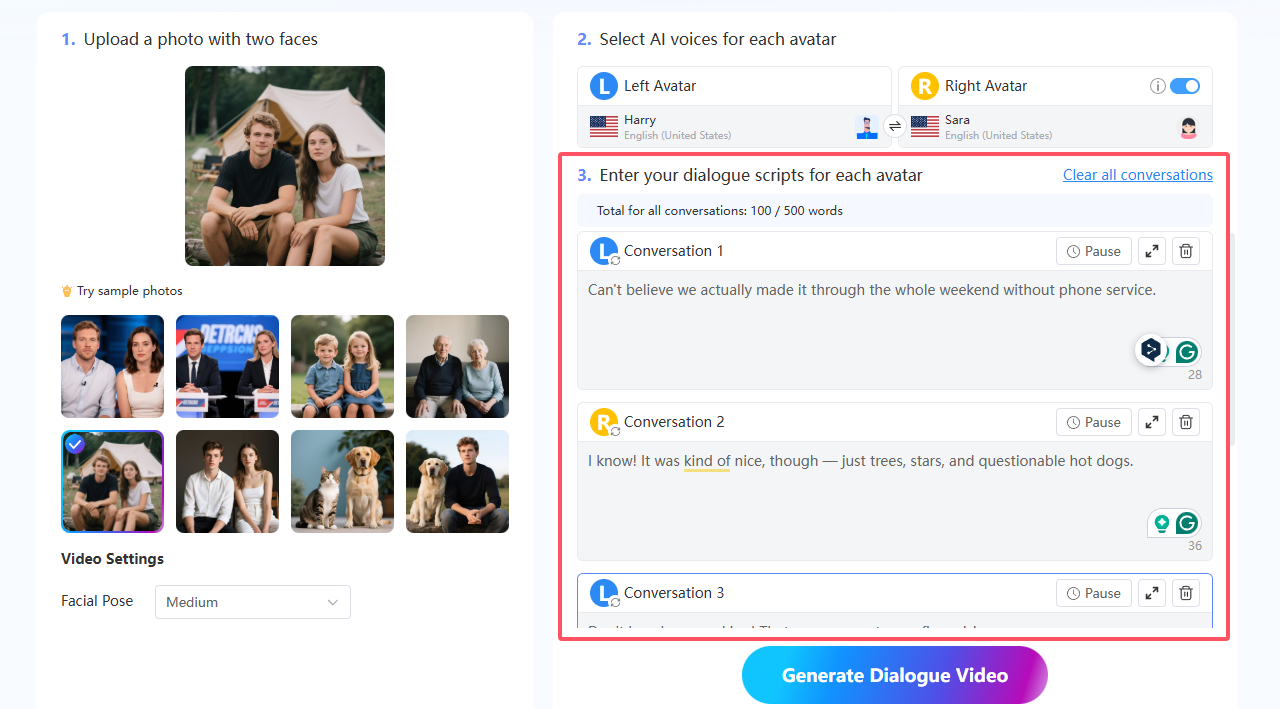Click the Grammarly icon in Conversation 2
This screenshot has height=709, width=1280.
pyautogui.click(x=1187, y=522)
